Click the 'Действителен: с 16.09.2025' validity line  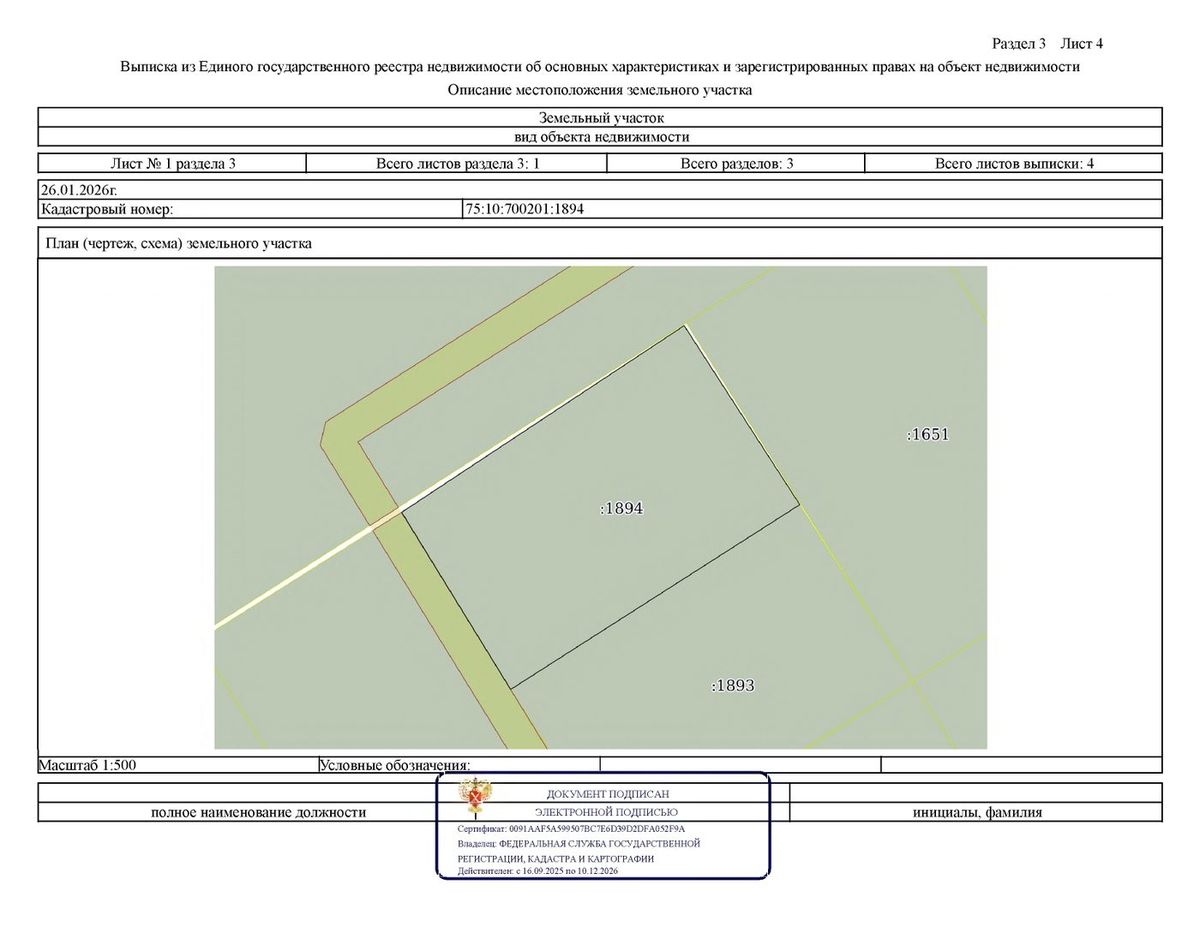click(537, 871)
